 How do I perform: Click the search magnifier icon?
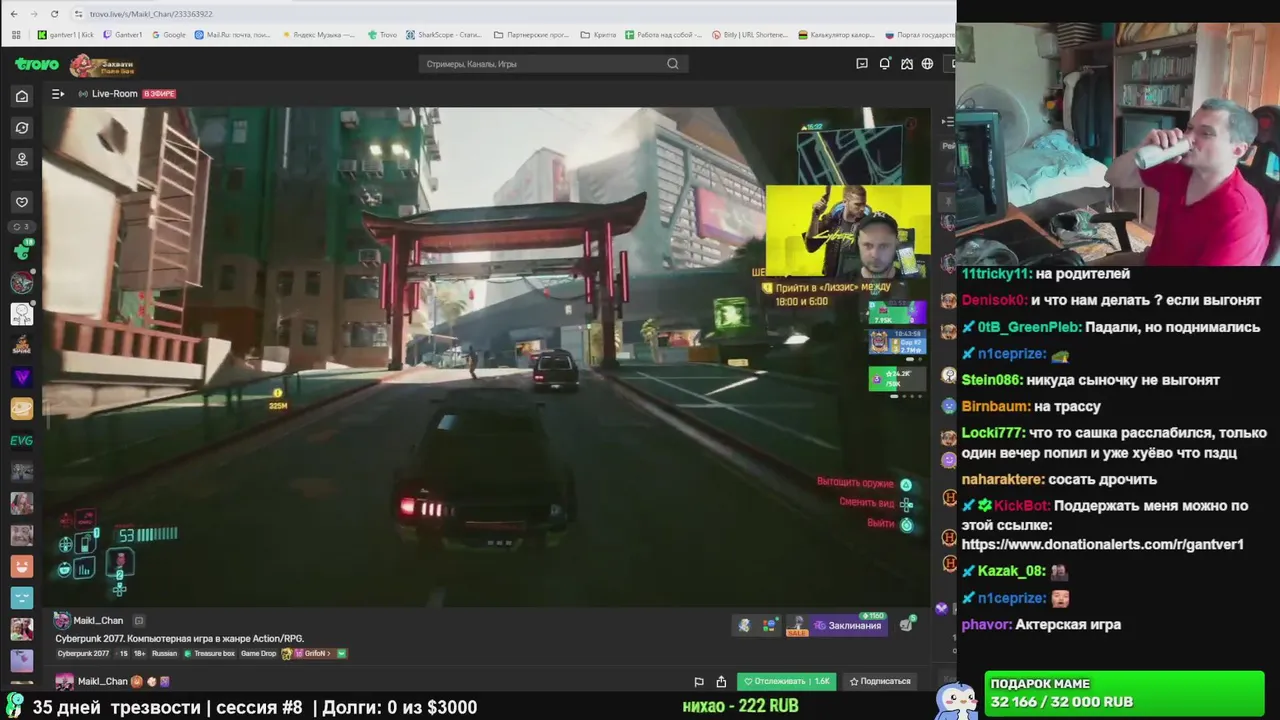coord(673,64)
